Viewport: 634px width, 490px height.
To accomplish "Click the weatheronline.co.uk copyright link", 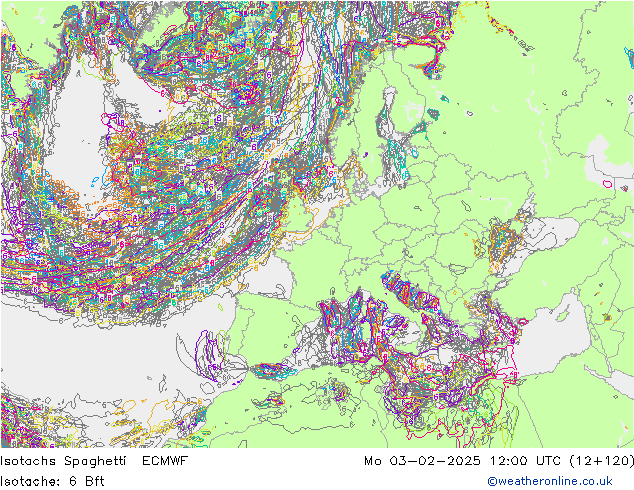I will point(549,481).
